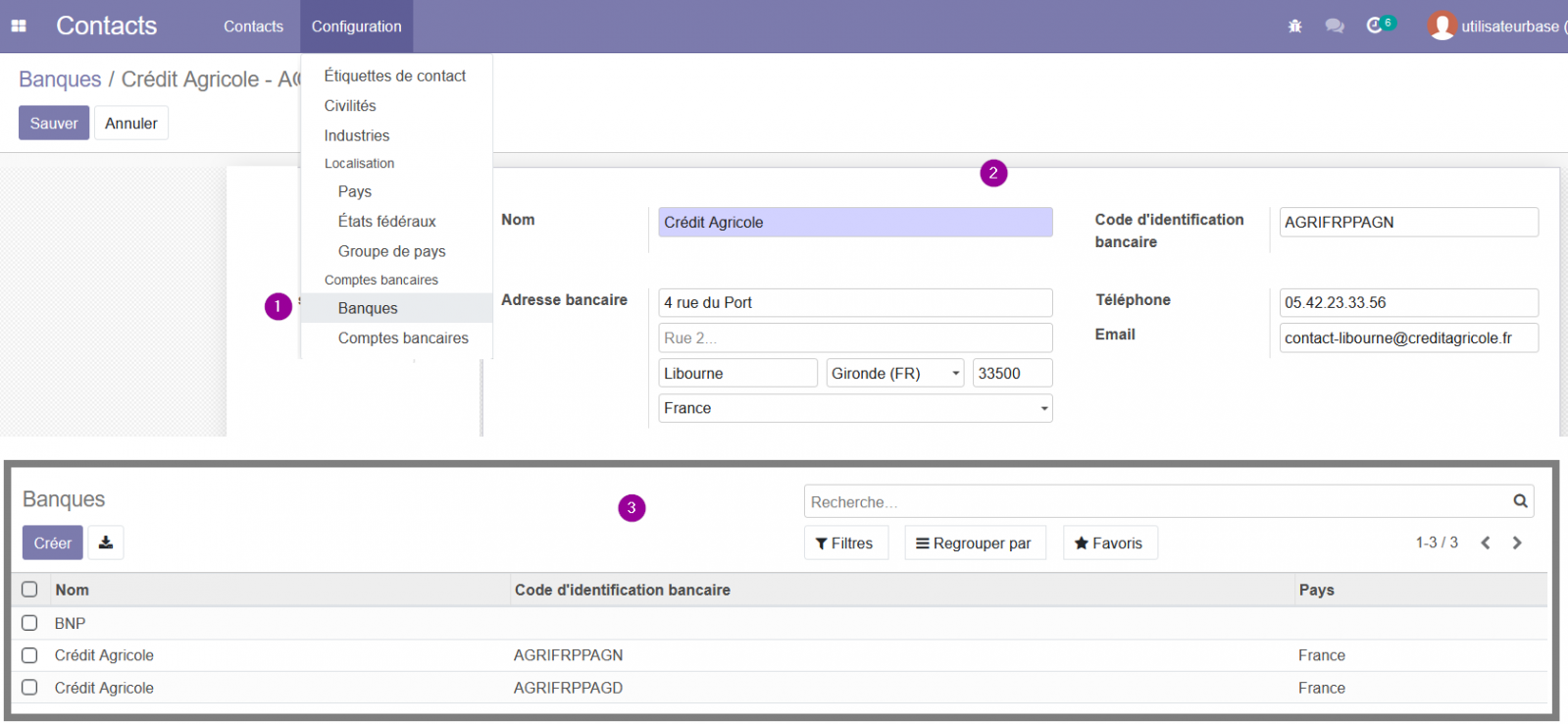Screen dimensions: 1568x724
Task: Click the Annuler button
Action: click(x=131, y=123)
